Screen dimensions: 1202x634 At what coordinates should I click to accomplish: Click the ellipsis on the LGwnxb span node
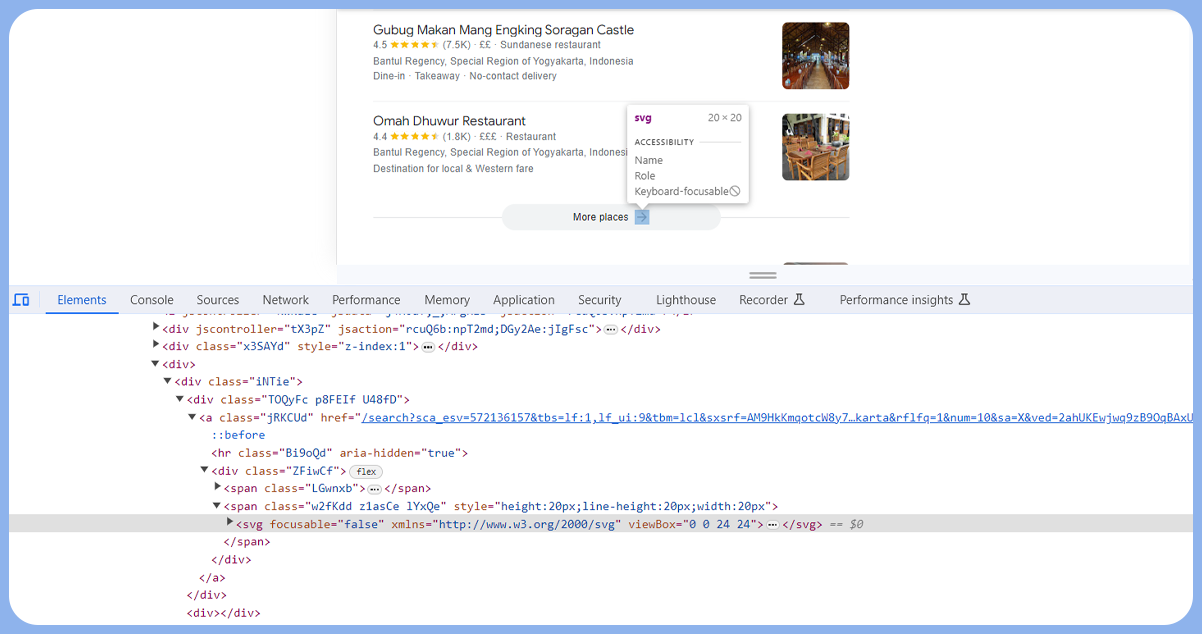[375, 488]
